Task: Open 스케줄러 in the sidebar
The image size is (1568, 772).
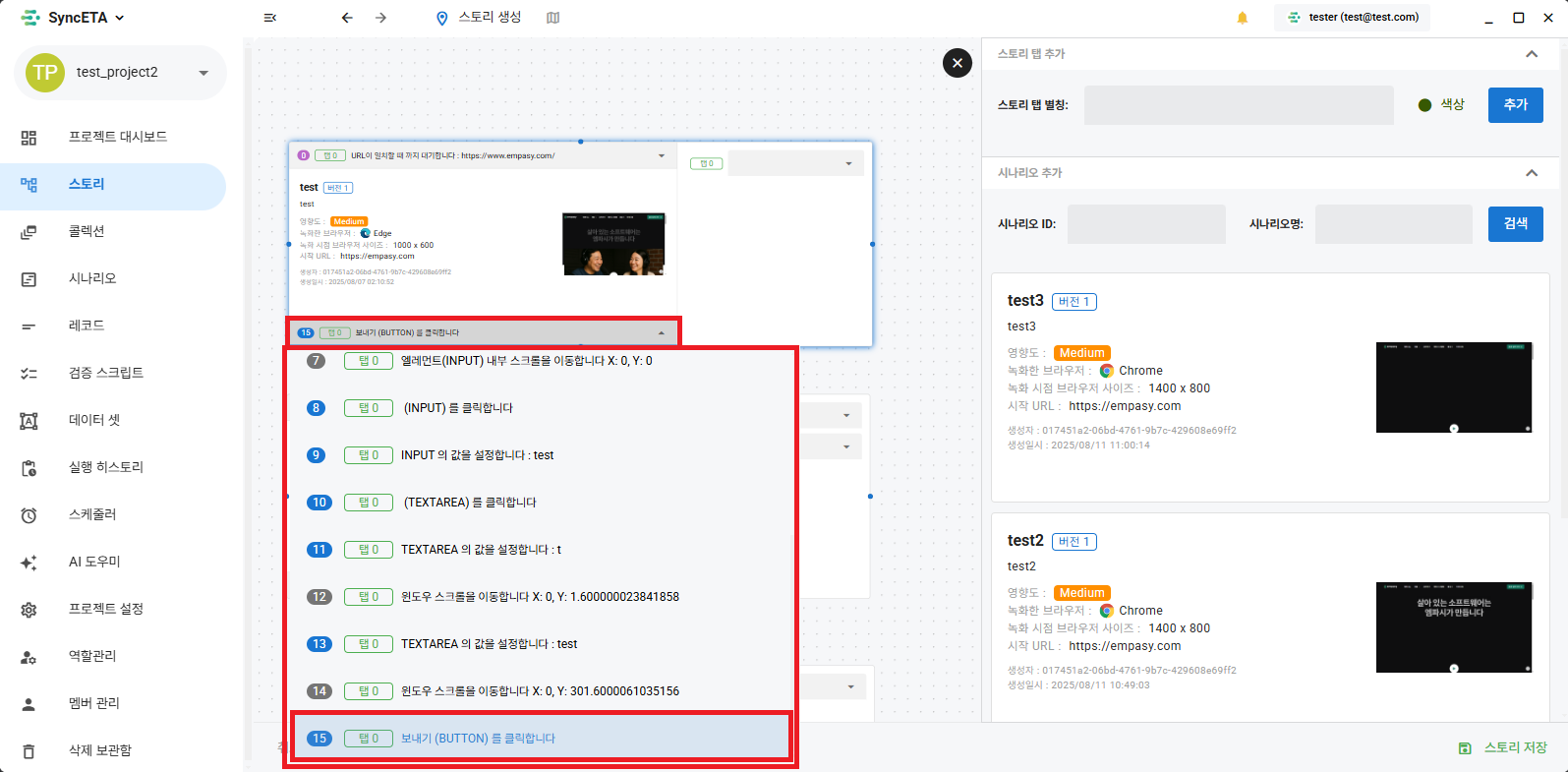Action: click(x=92, y=514)
